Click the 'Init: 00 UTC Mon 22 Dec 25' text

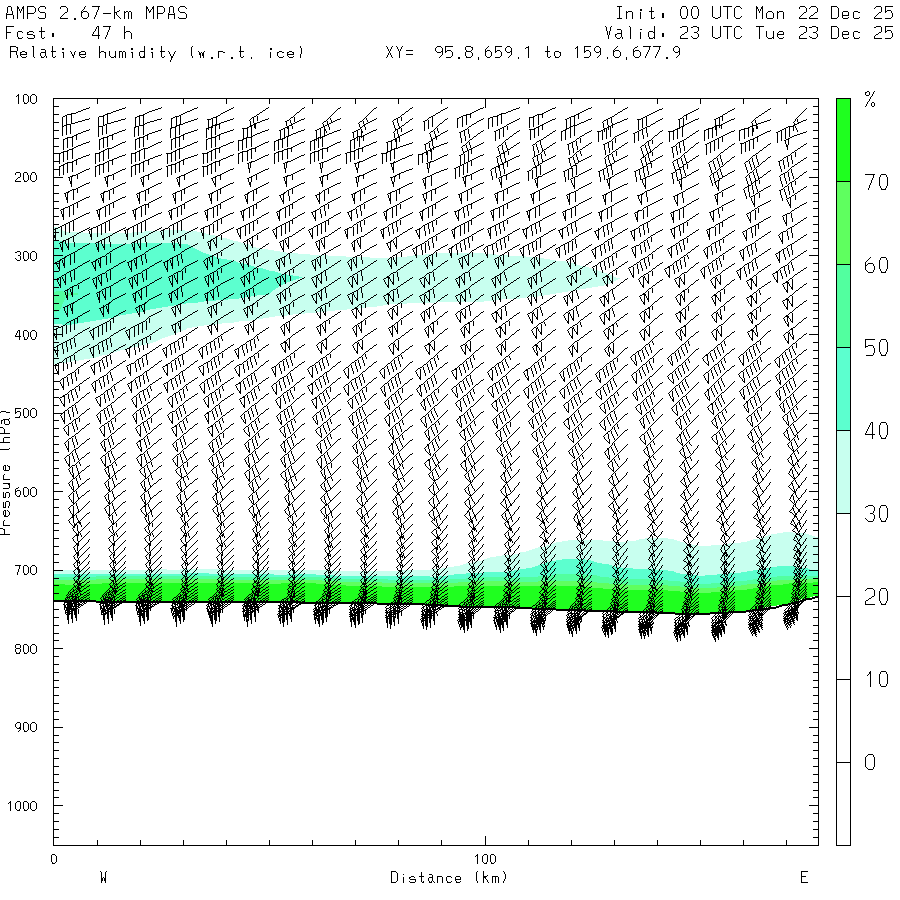(754, 13)
